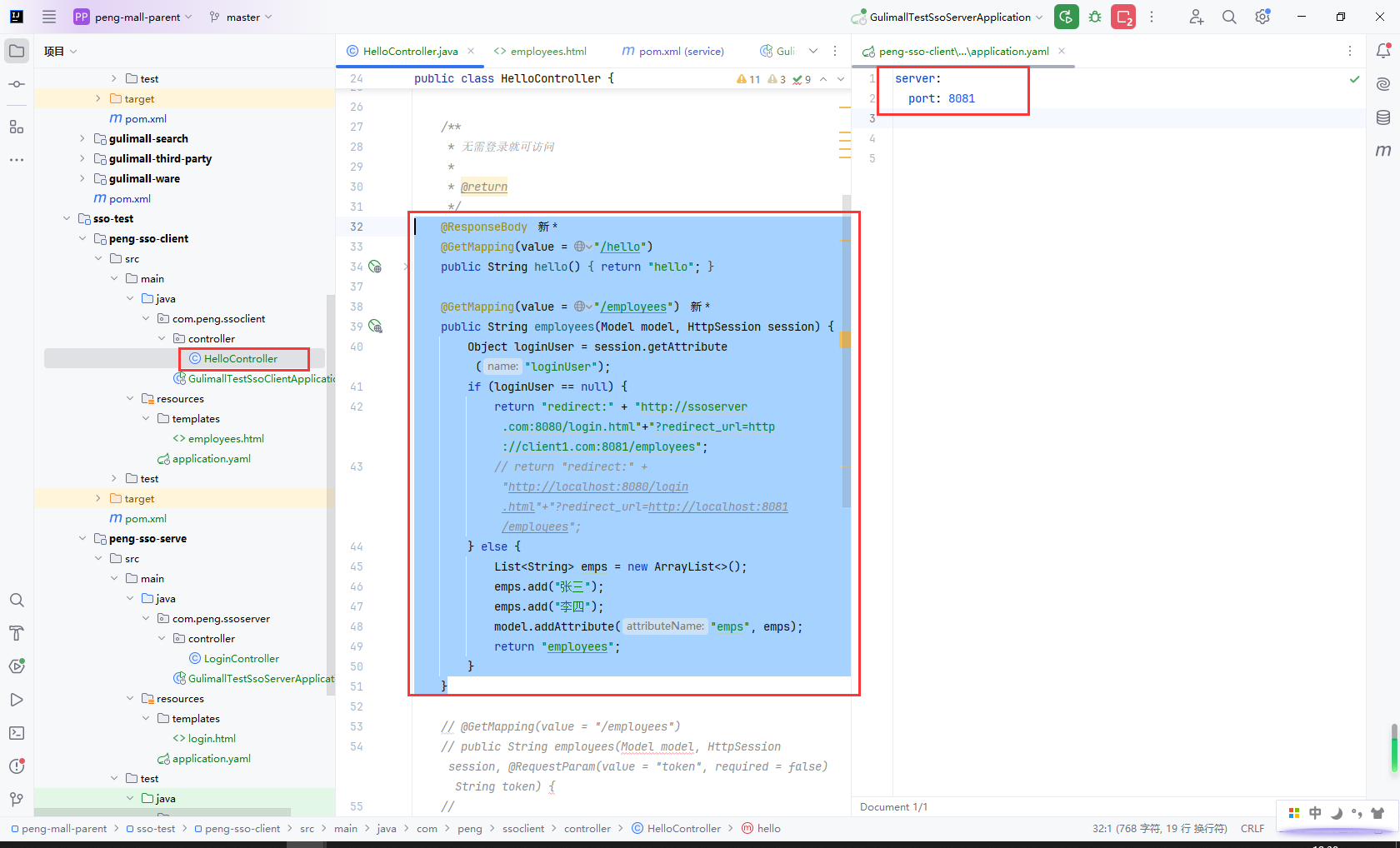1400x848 pixels.
Task: Open the Problems tool window
Action: tap(17, 766)
